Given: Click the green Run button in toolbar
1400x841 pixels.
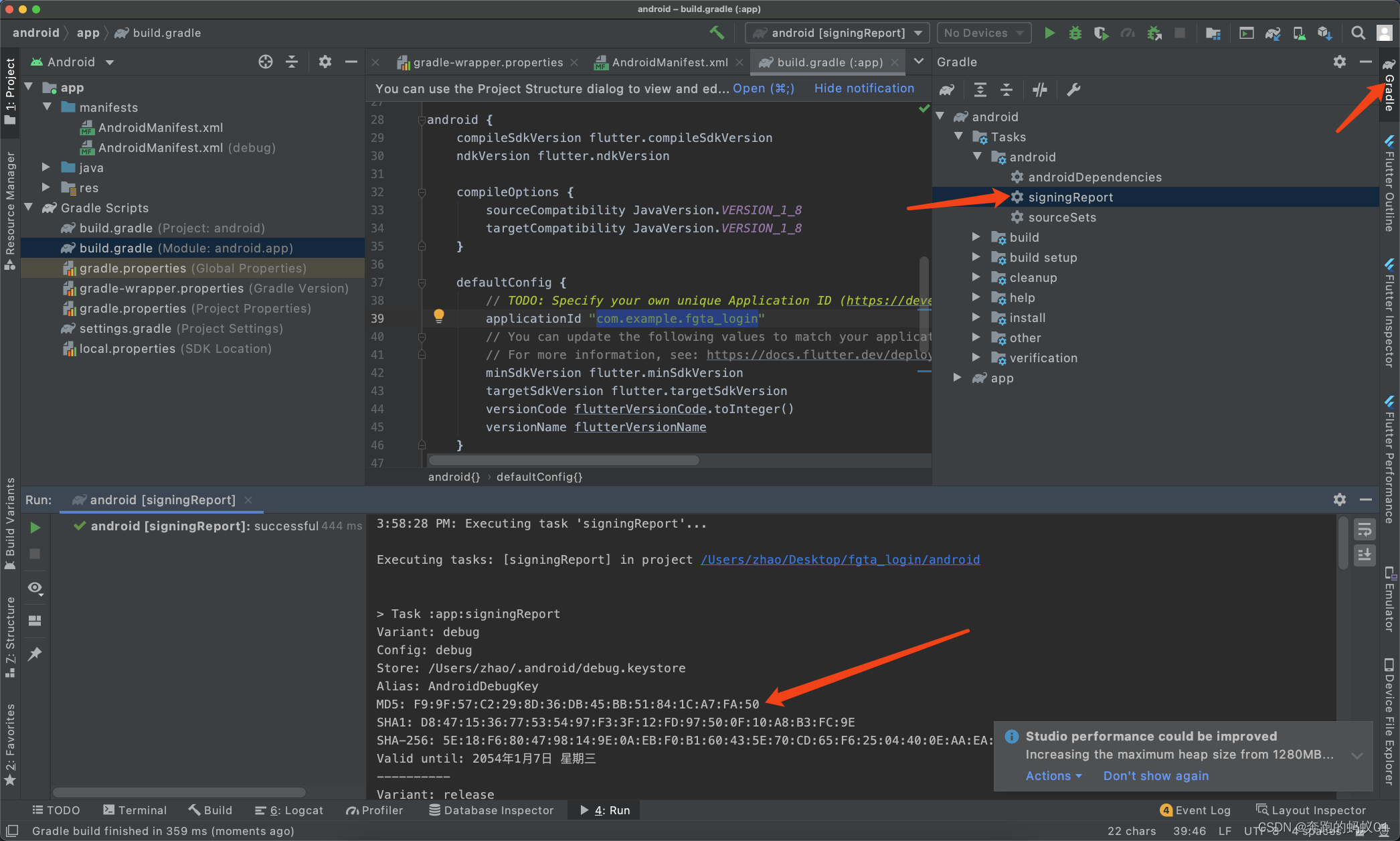Looking at the screenshot, I should [1049, 33].
